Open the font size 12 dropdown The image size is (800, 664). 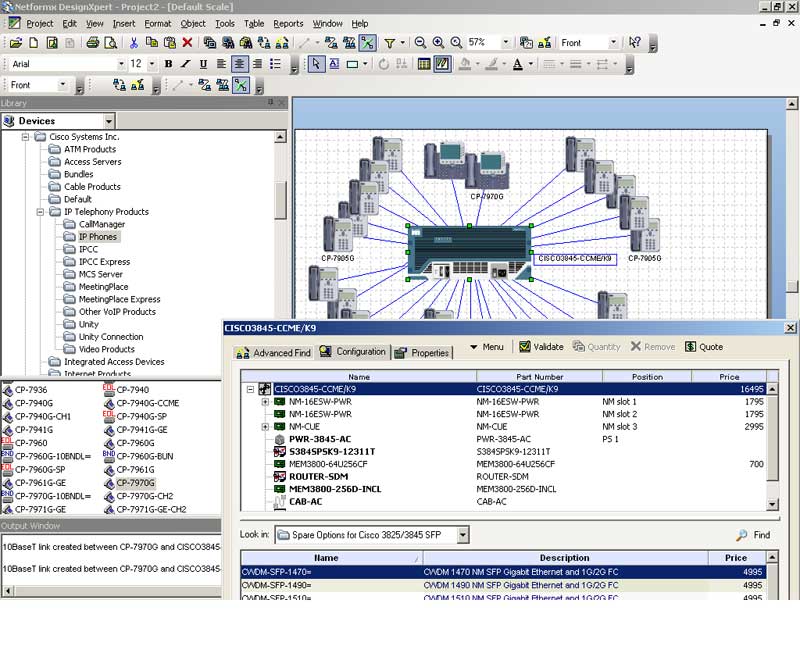[x=152, y=64]
